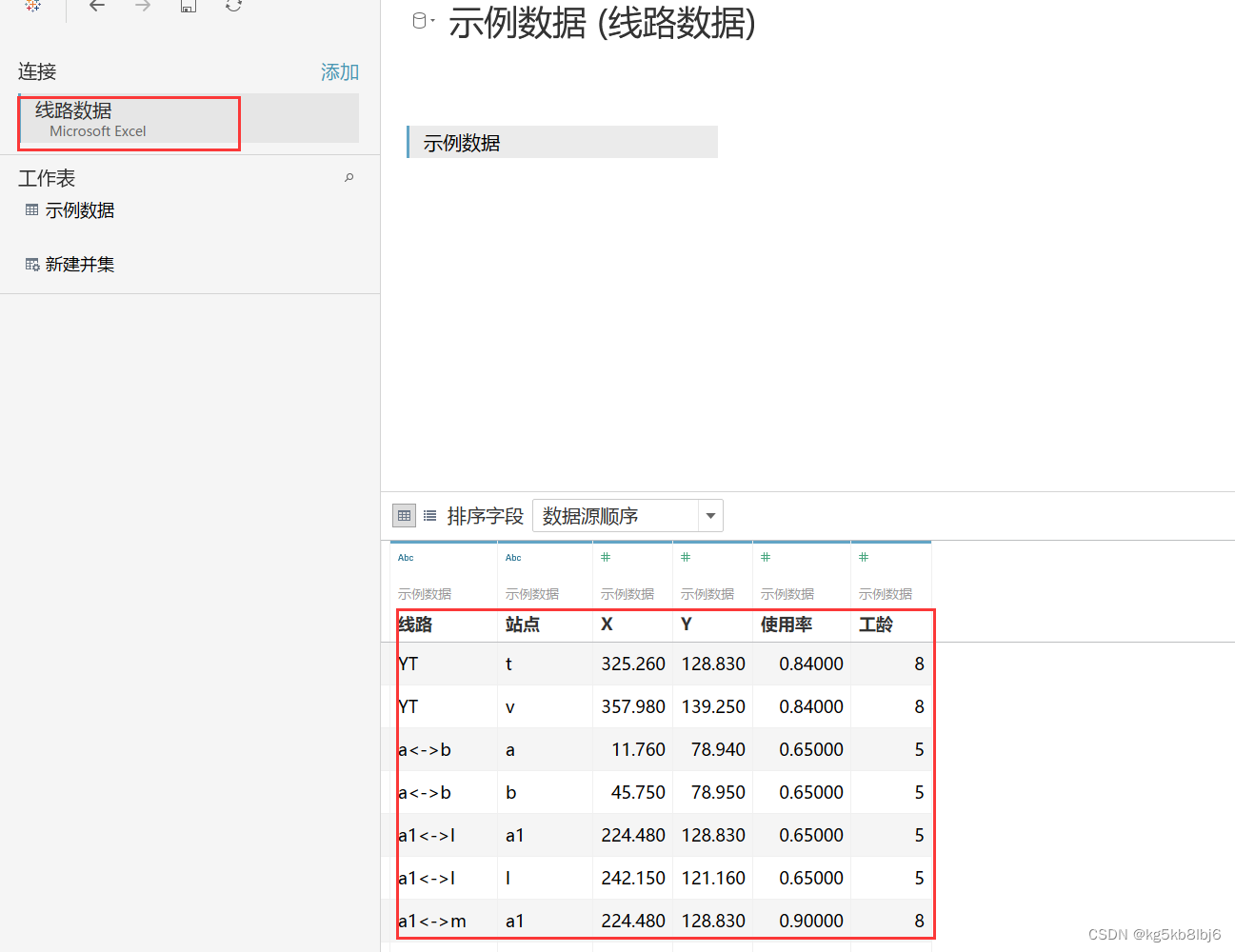Click the 工龄 column header
Screen dimensions: 1235x952
(876, 625)
